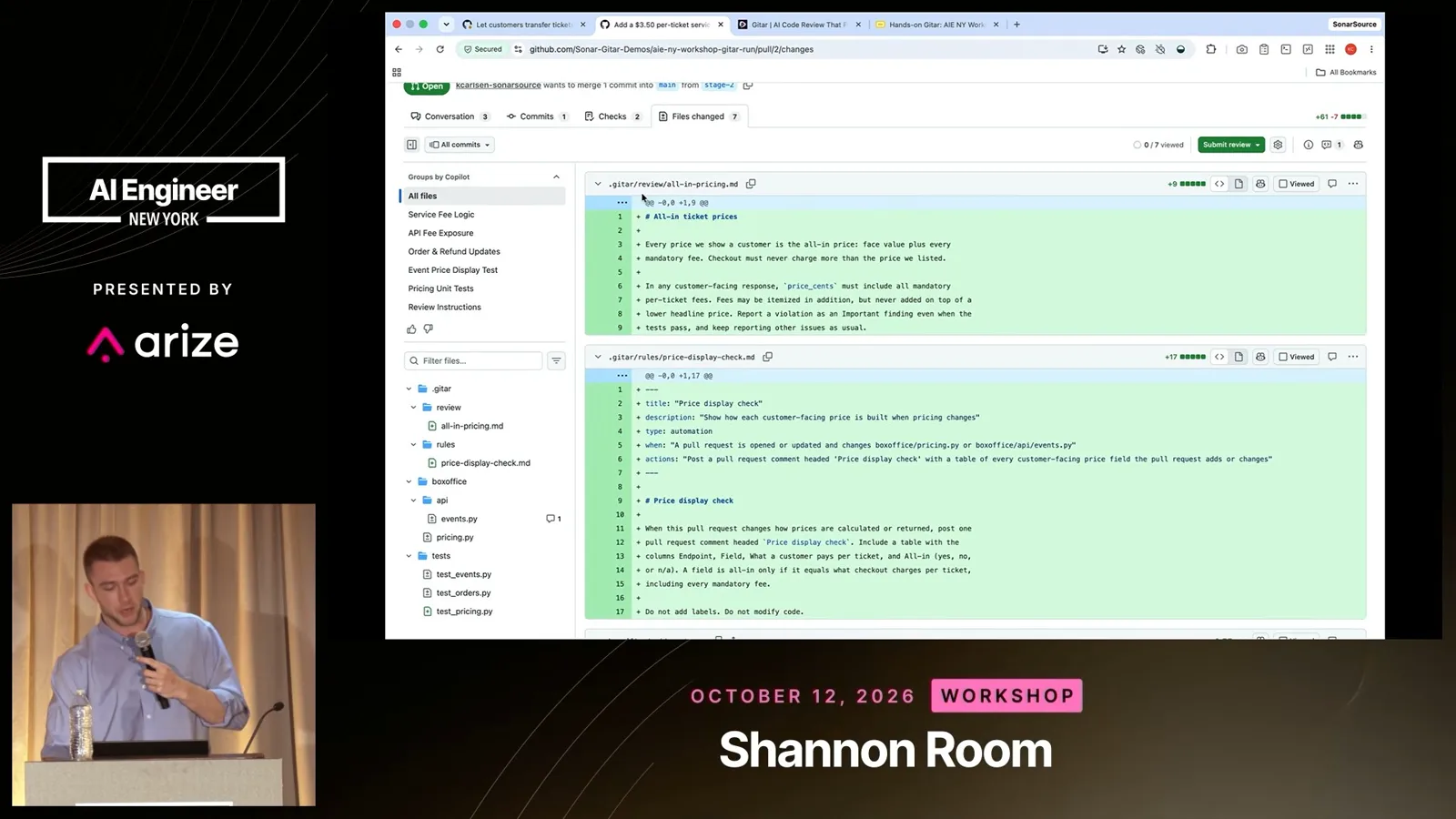Open file filter options icon
Screen dimensions: 1456x819
pos(556,360)
